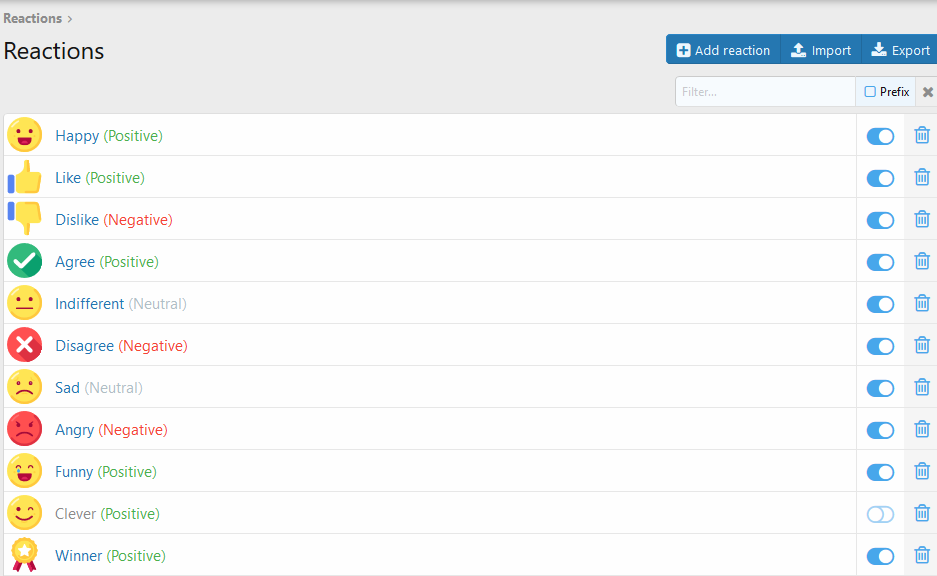Select the Funny reaction title
The width and height of the screenshot is (937, 576).
click(74, 472)
